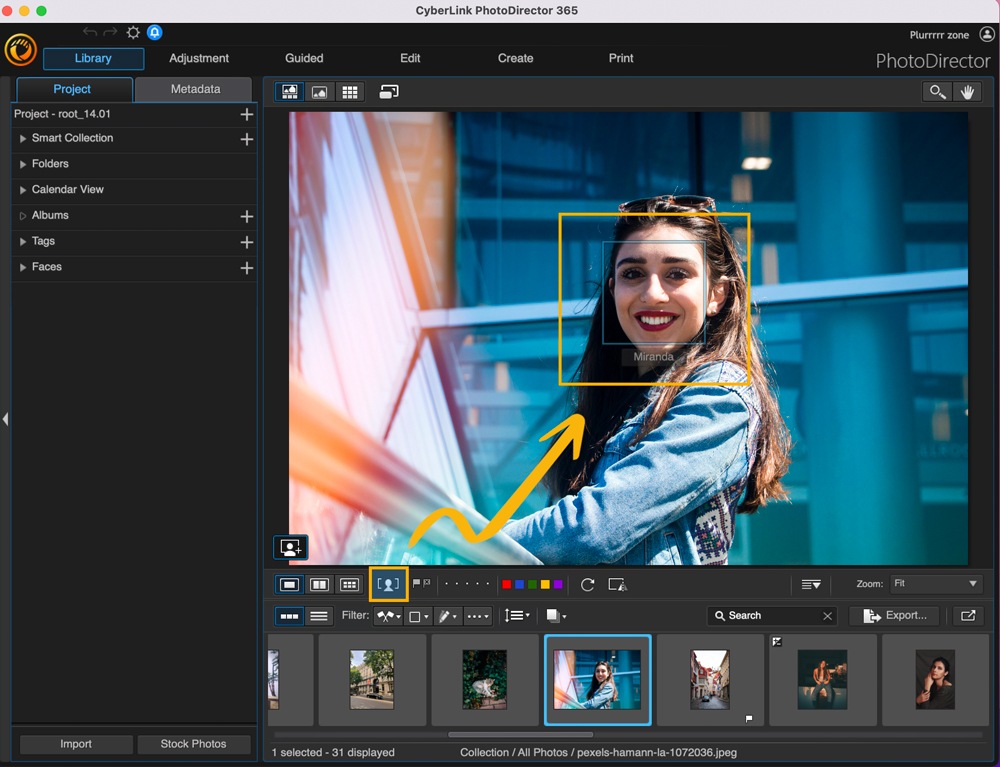Switch to the Adjustment tab
Viewport: 1000px width, 767px height.
point(199,58)
